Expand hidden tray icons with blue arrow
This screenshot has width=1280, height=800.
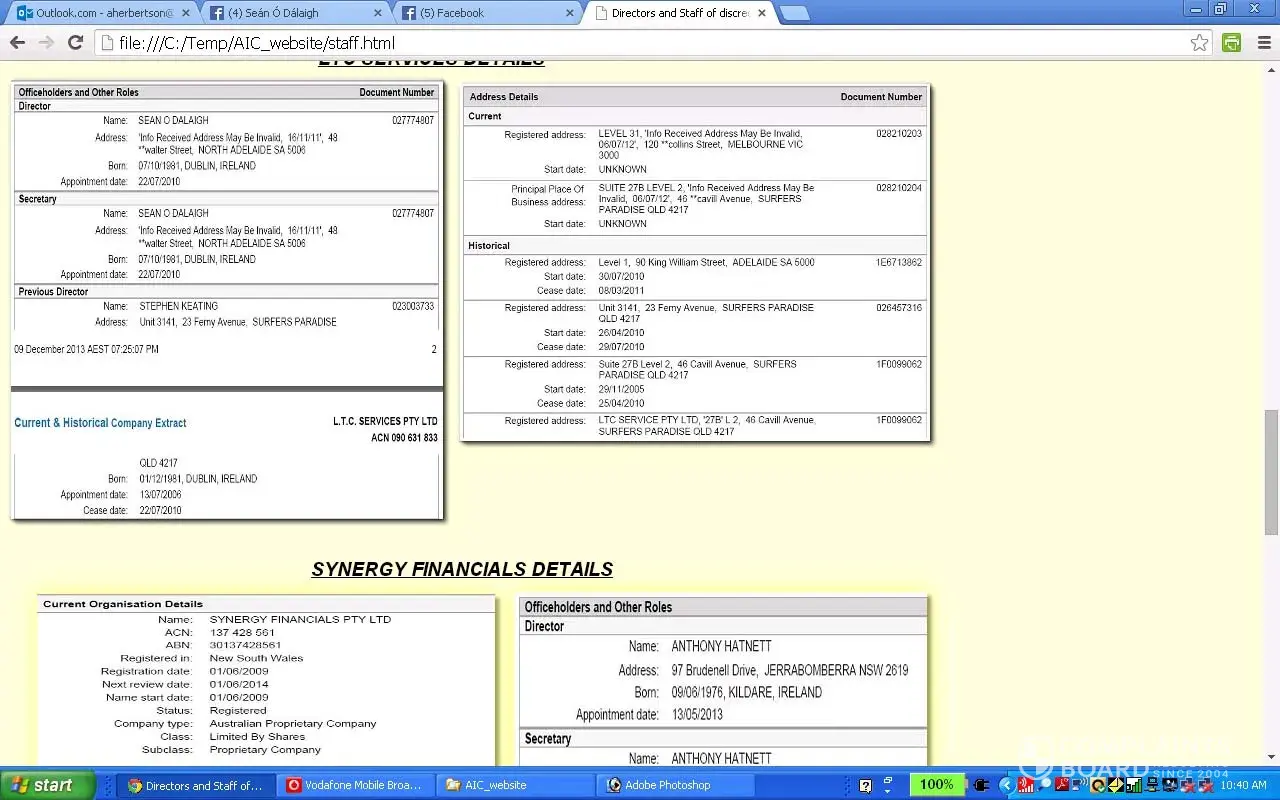pyautogui.click(x=1006, y=786)
